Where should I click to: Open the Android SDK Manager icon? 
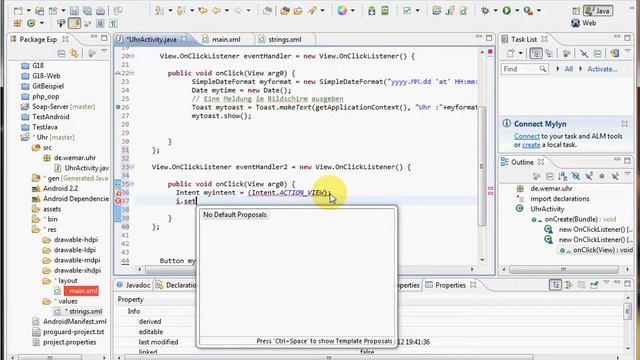pos(371,11)
